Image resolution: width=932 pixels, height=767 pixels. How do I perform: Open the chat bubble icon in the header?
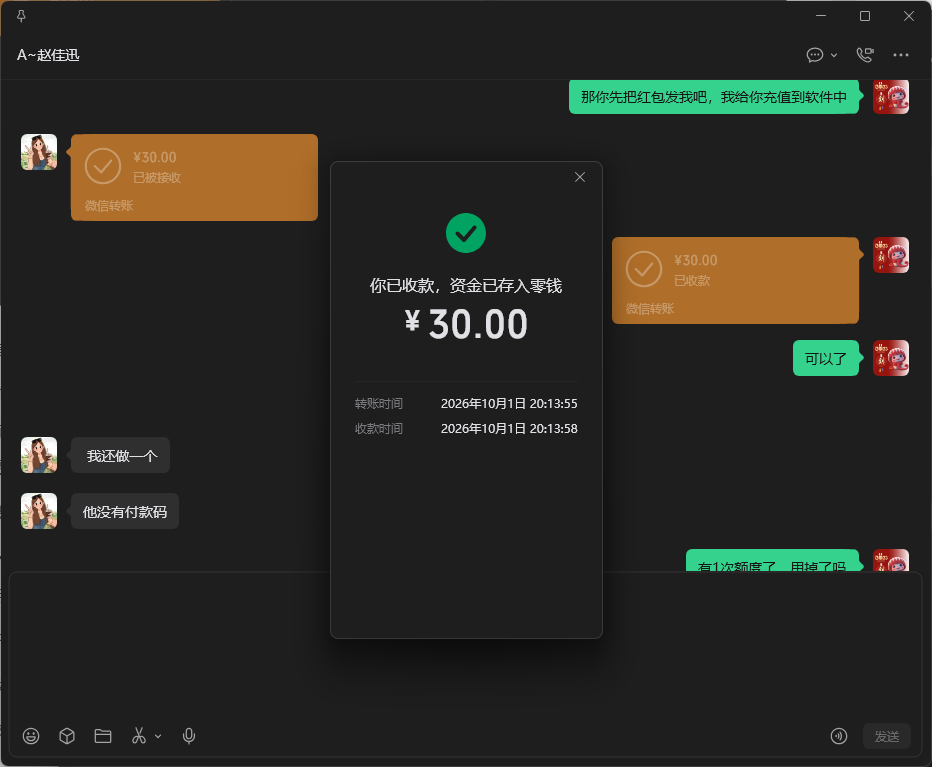coord(815,55)
